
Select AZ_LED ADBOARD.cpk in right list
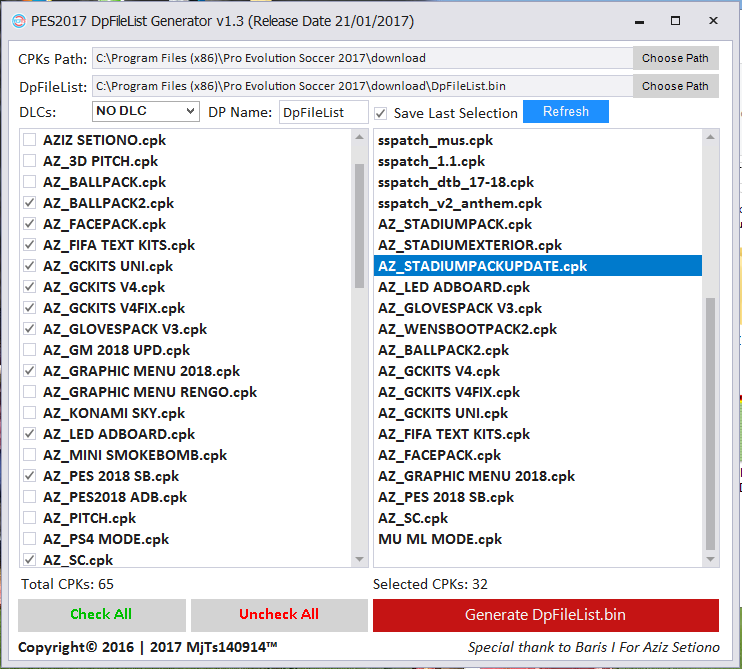click(538, 287)
